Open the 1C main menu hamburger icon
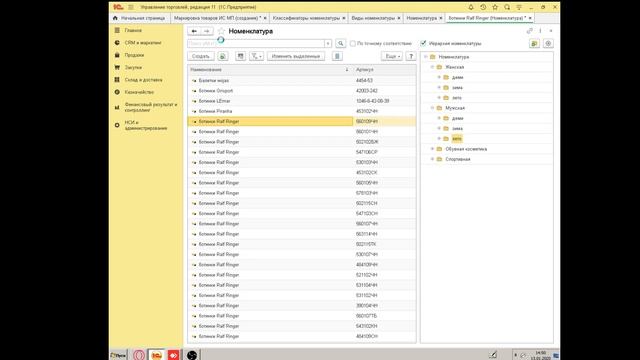The image size is (640, 360). [131, 7]
